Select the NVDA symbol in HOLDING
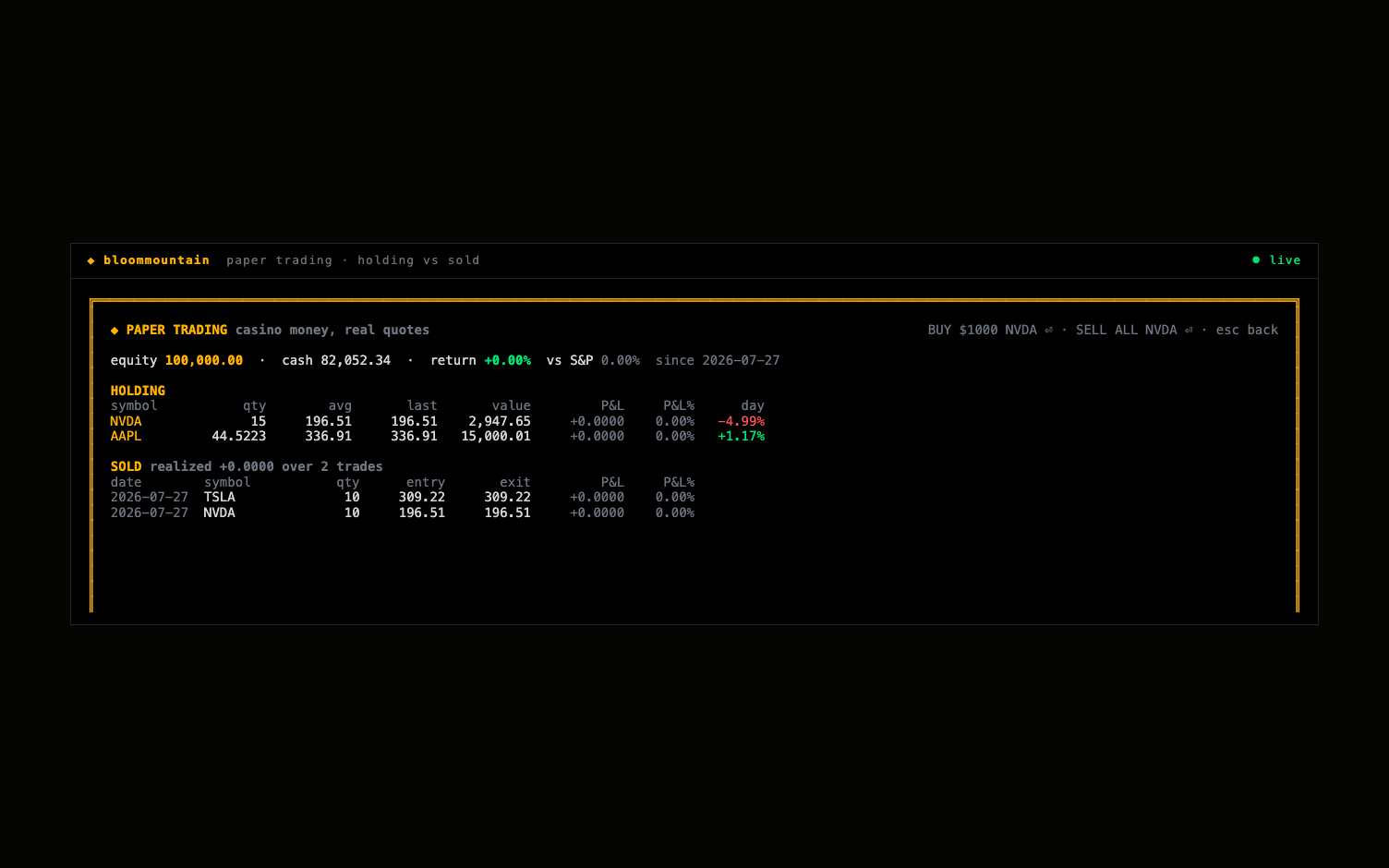 tap(126, 422)
